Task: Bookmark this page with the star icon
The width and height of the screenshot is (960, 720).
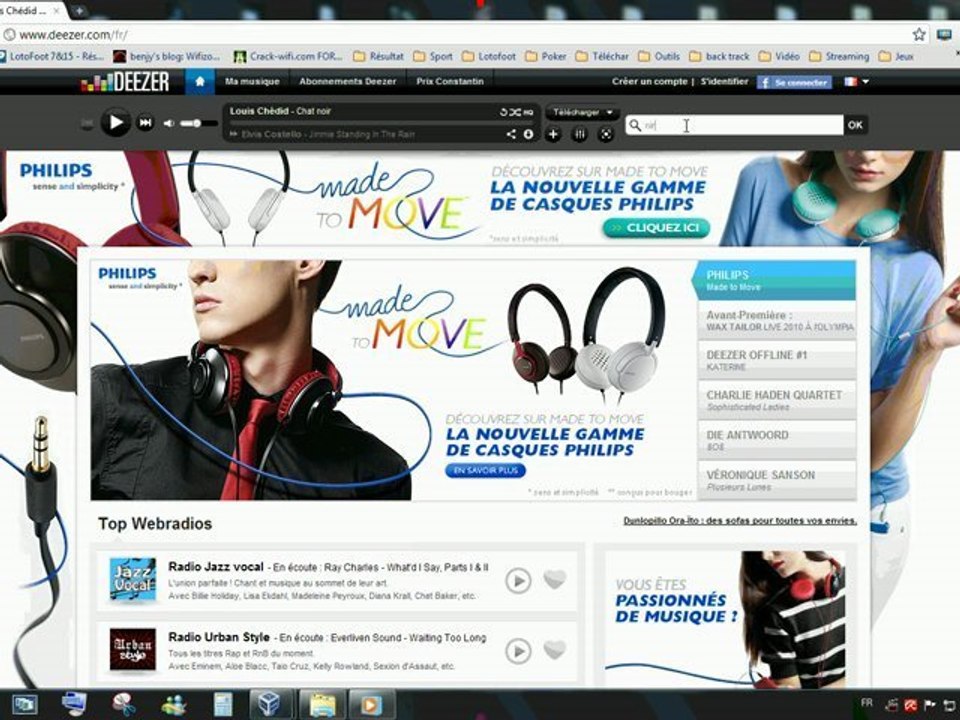Action: tap(918, 34)
